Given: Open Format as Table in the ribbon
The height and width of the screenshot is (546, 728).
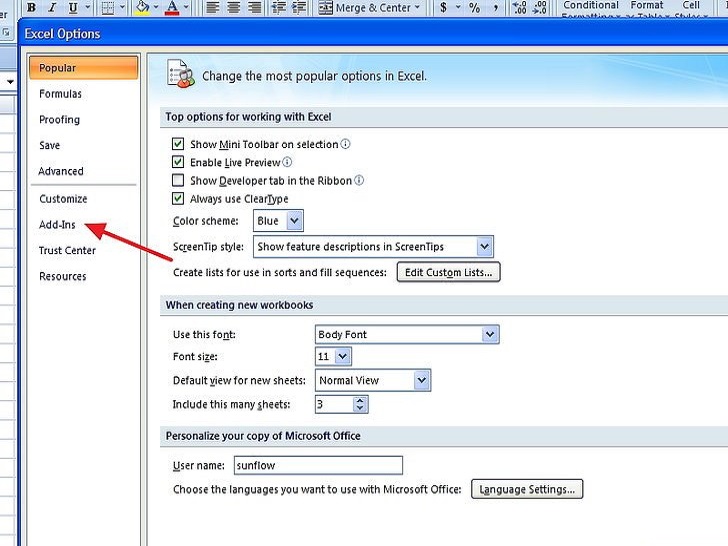Looking at the screenshot, I should (647, 8).
